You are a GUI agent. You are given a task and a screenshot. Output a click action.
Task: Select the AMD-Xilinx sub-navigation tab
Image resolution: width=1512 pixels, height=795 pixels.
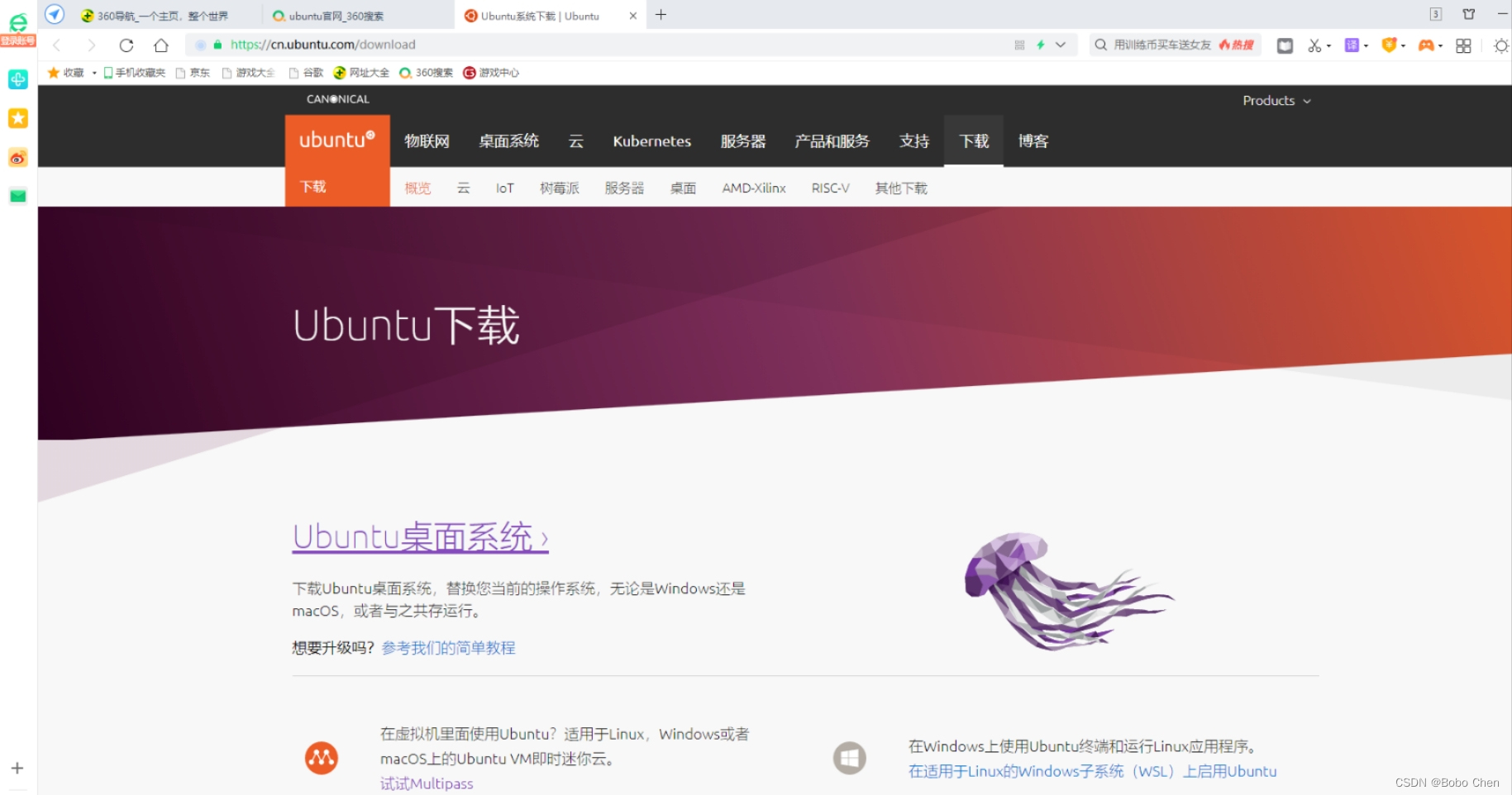(754, 188)
